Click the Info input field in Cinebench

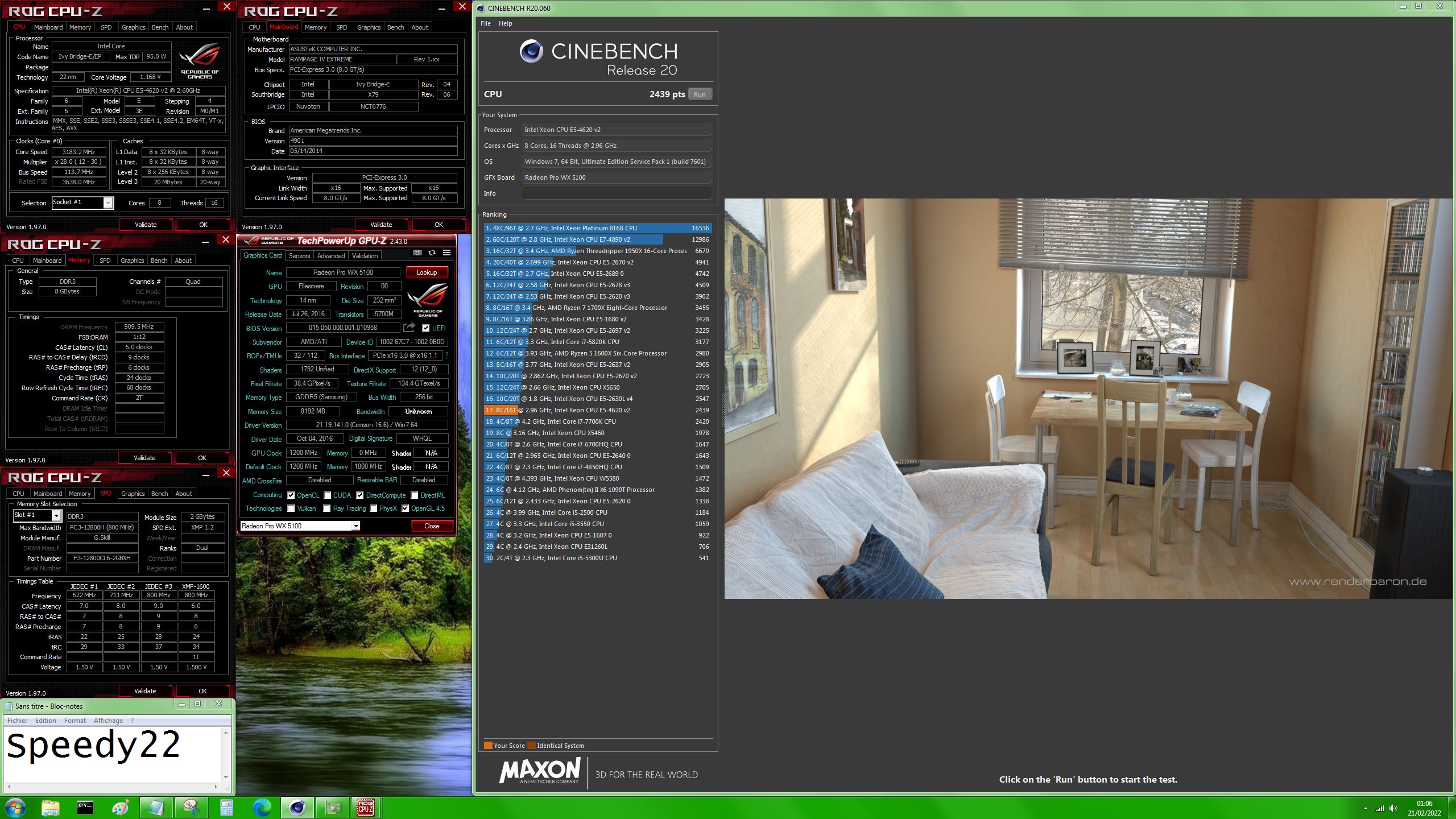click(617, 193)
